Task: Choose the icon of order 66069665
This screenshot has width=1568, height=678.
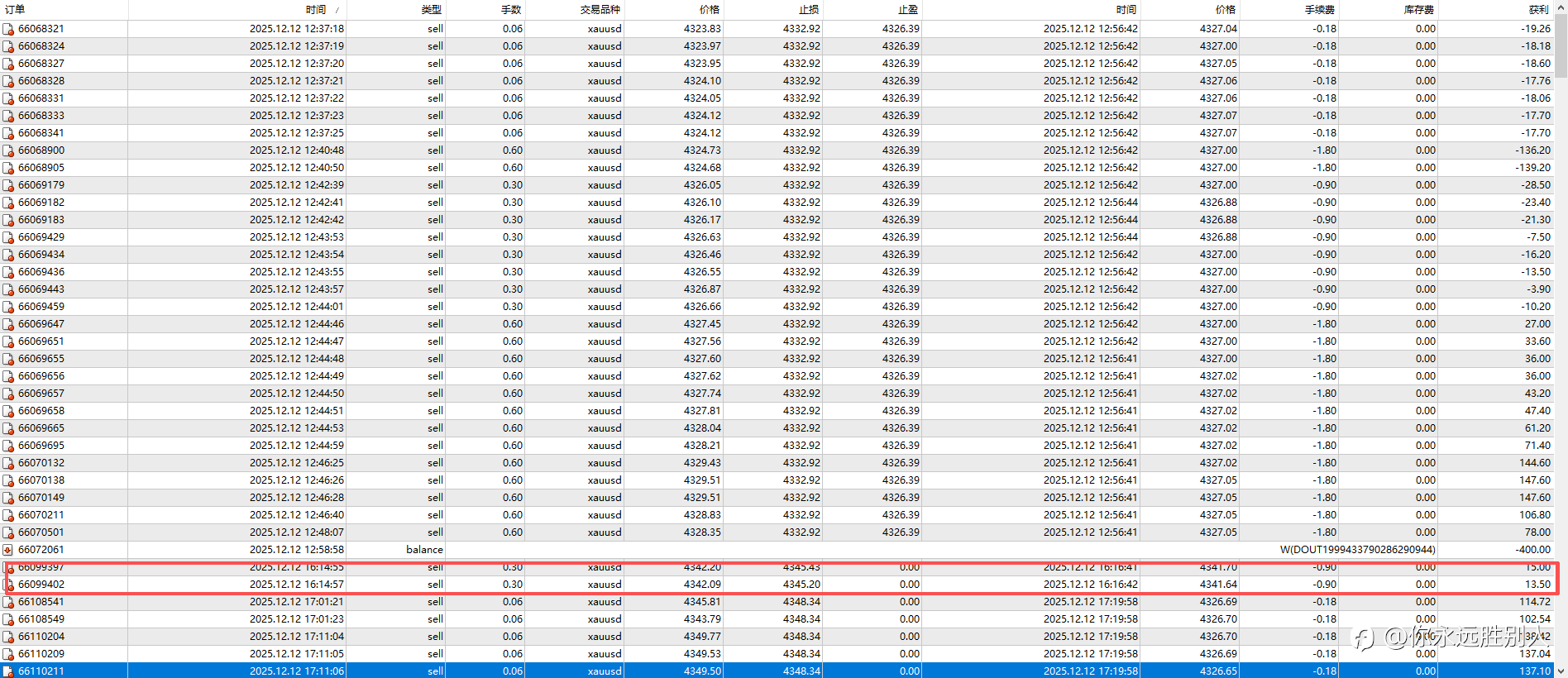Action: pyautogui.click(x=8, y=428)
